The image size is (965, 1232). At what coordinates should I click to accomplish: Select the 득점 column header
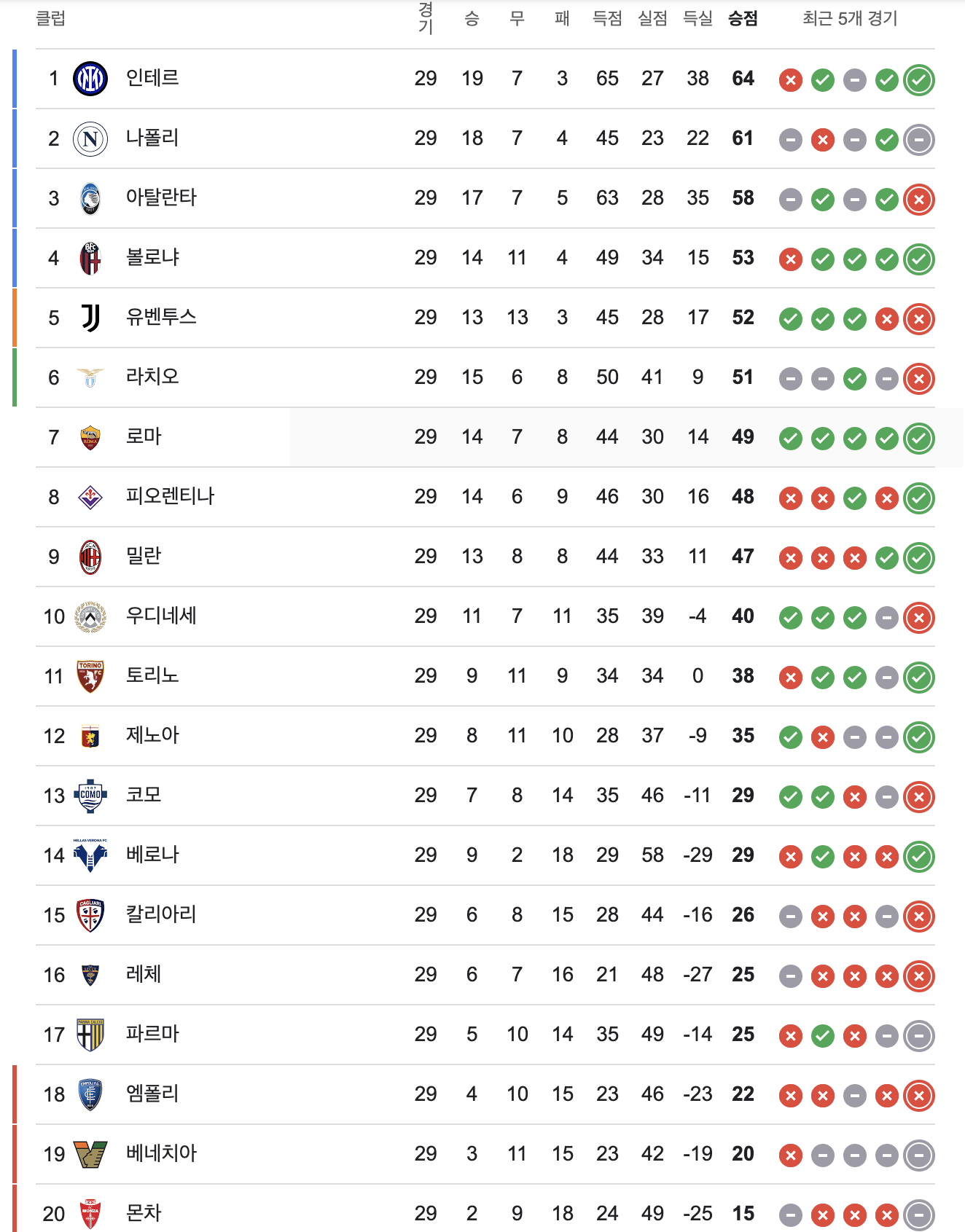point(607,18)
